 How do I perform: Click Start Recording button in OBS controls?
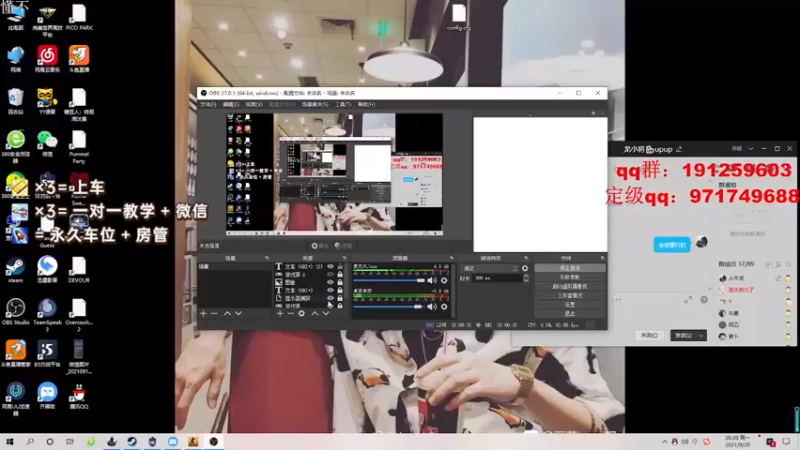pos(569,277)
